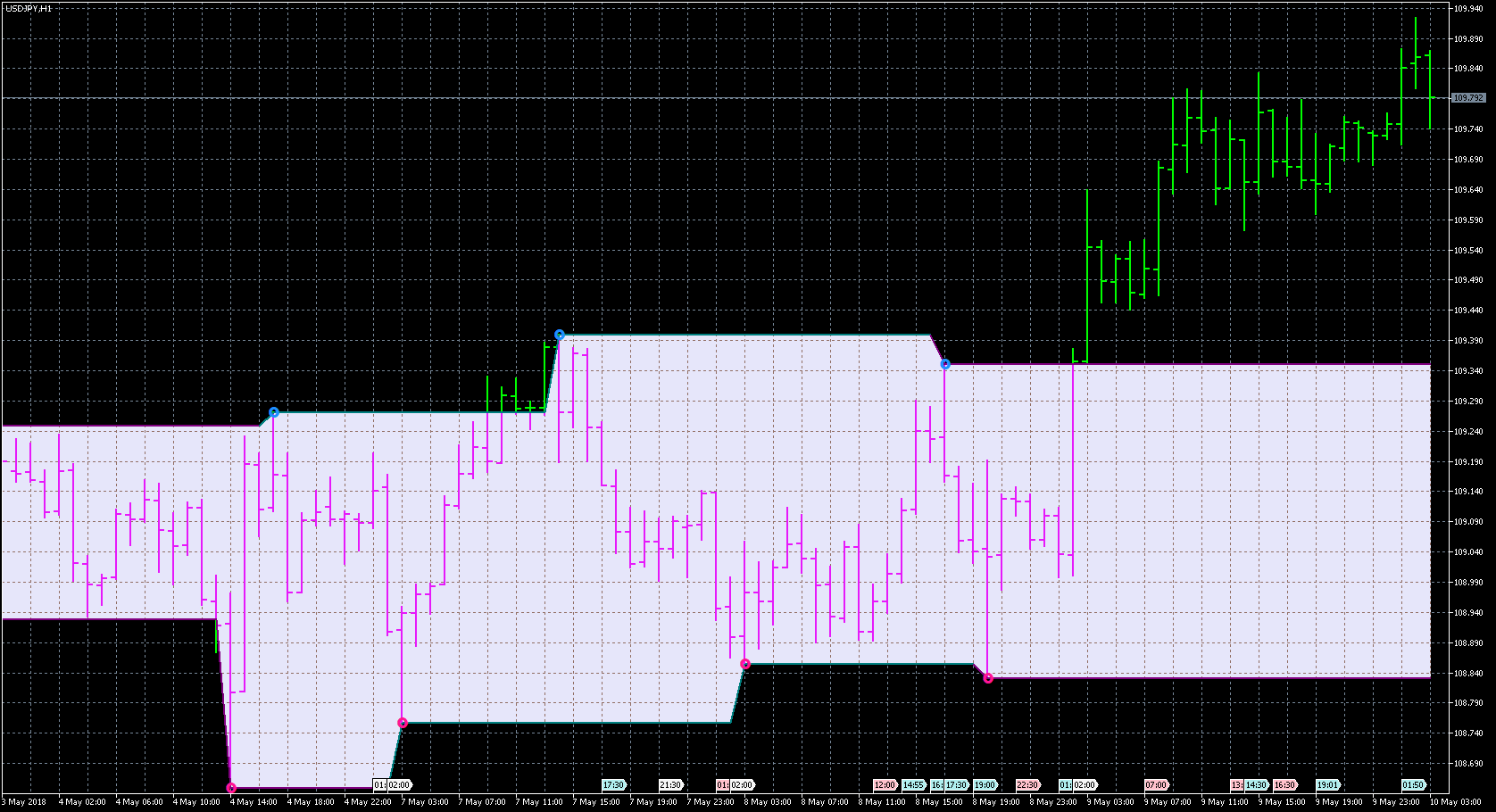1496x812 pixels.
Task: Select the cyan 14:55 event label
Action: 913,785
